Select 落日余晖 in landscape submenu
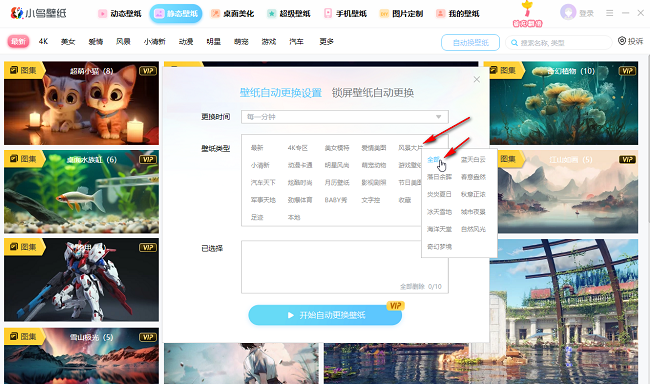Image resolution: width=650 pixels, height=384 pixels. [439, 177]
